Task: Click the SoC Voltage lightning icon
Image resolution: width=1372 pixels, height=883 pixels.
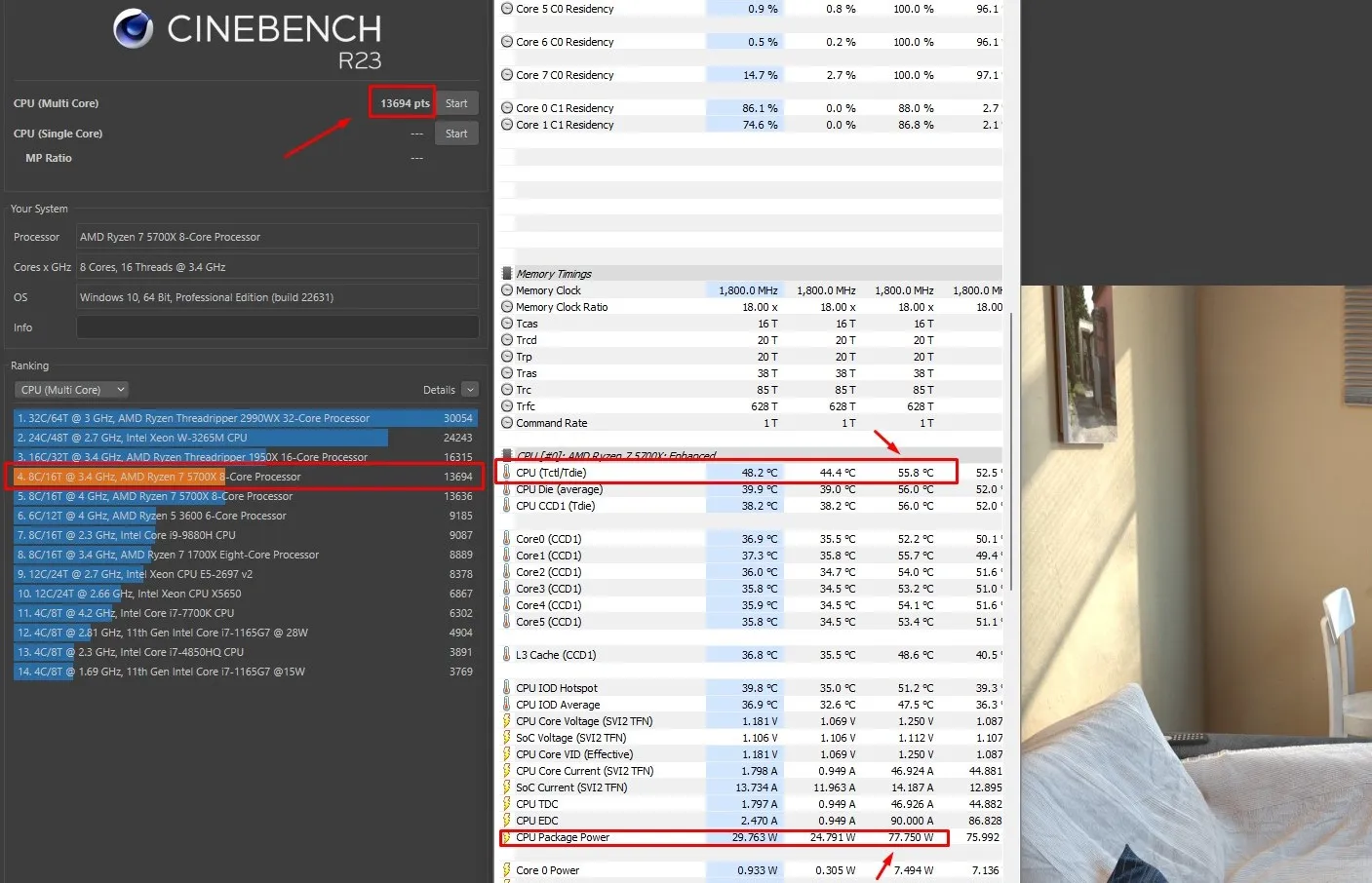Action: (507, 738)
